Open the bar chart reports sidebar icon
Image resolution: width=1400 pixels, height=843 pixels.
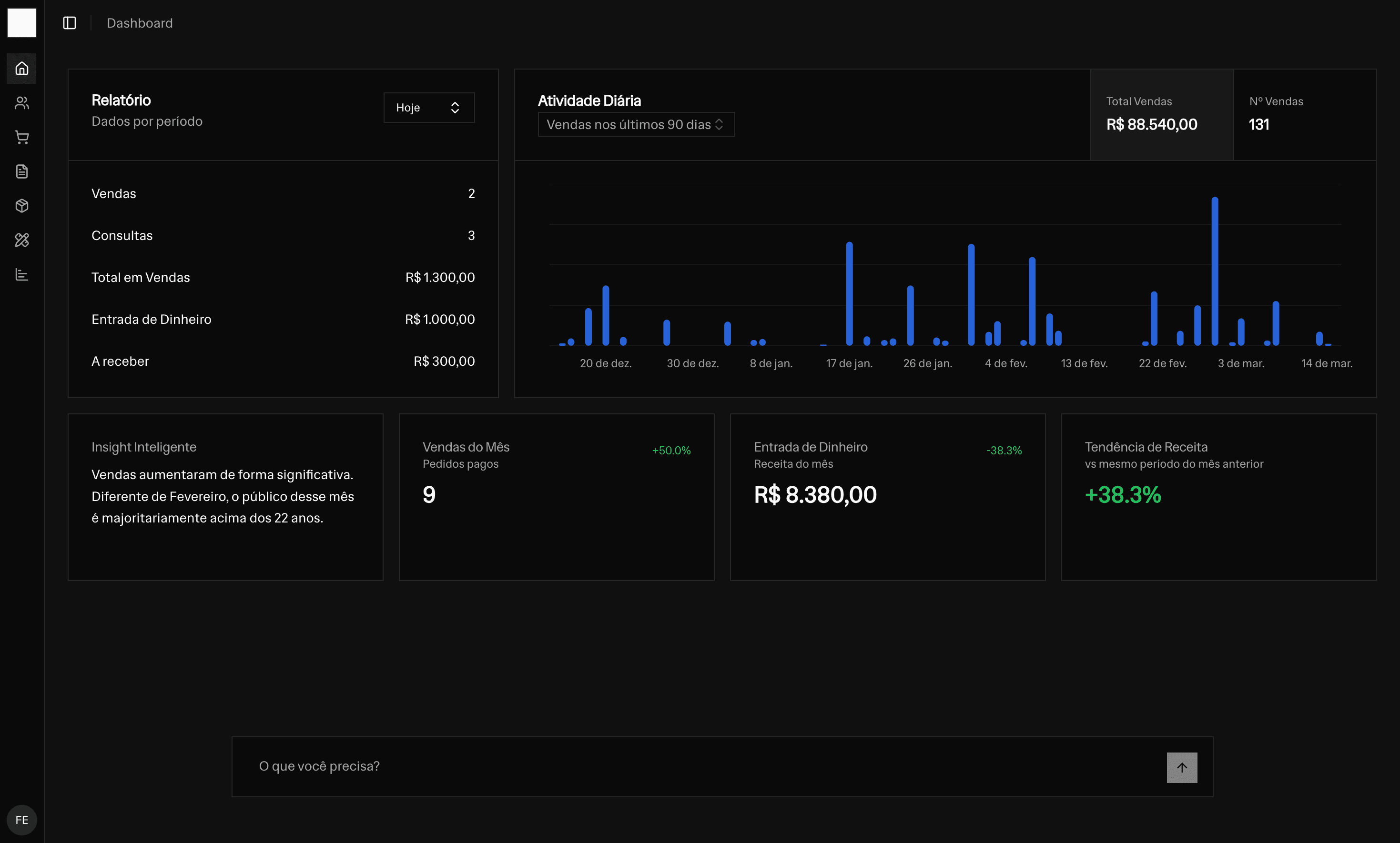21,275
